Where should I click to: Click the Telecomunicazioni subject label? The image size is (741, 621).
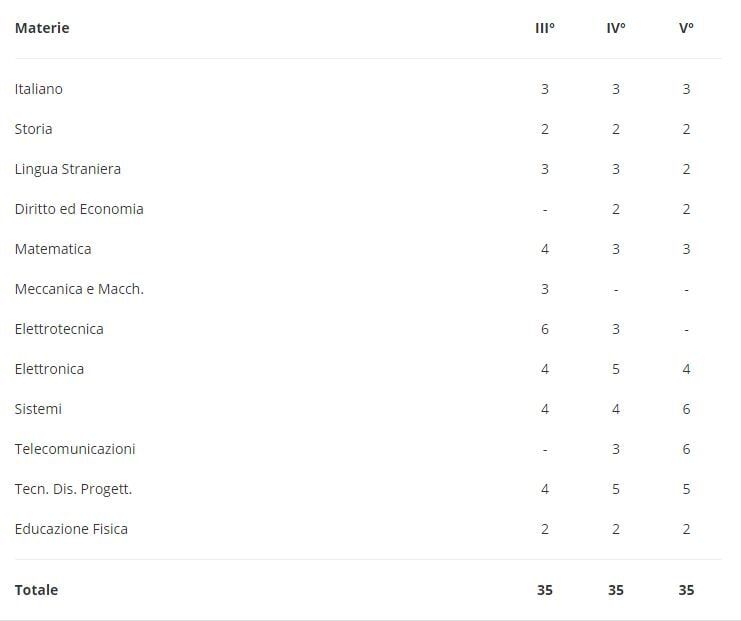click(75, 449)
